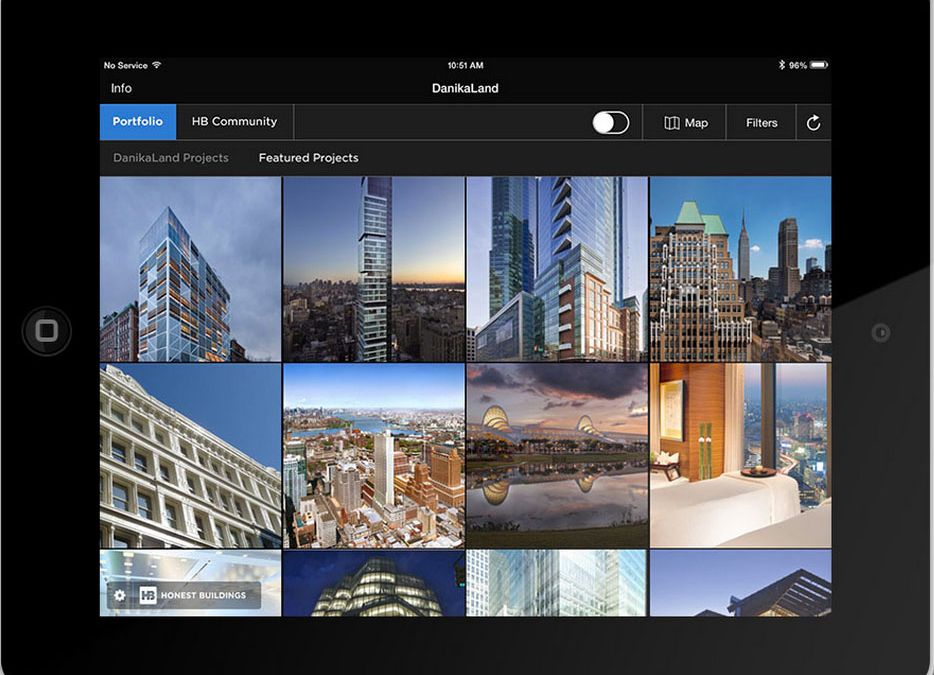Click the iPad home button
Screen dimensions: 934x675
click(x=46, y=331)
